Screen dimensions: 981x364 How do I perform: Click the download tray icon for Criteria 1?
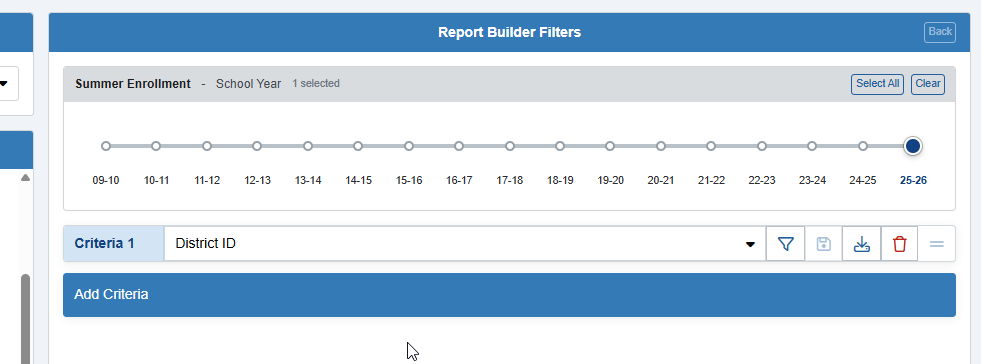tap(862, 244)
